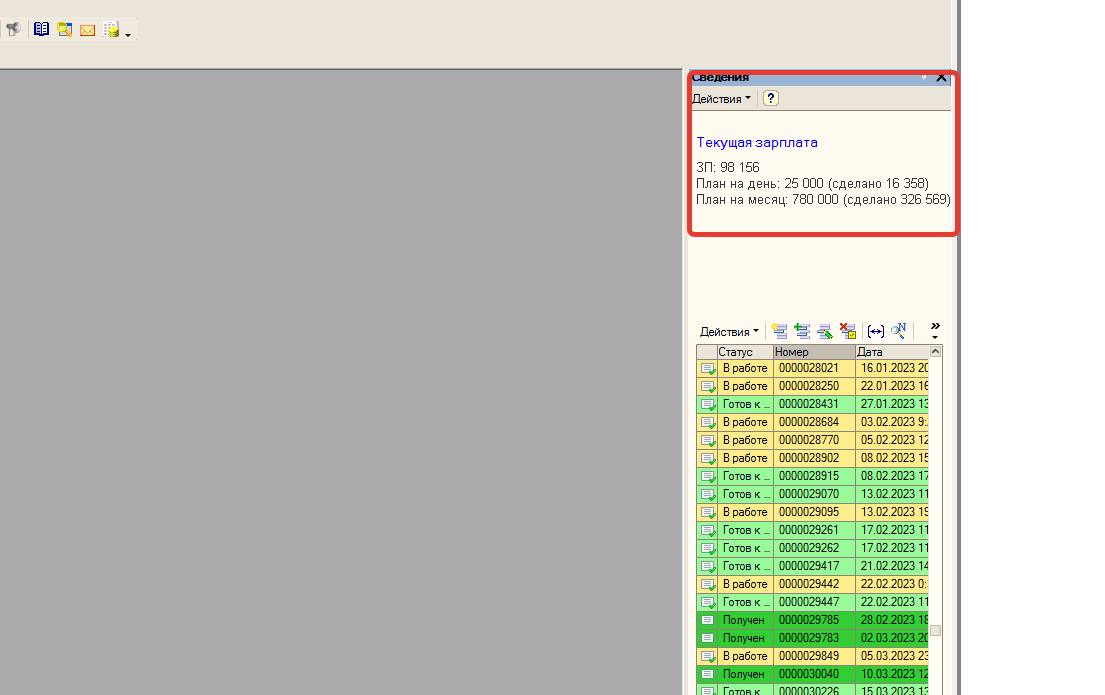Select the number cell 0000029447
The image size is (1105, 695).
(x=814, y=602)
